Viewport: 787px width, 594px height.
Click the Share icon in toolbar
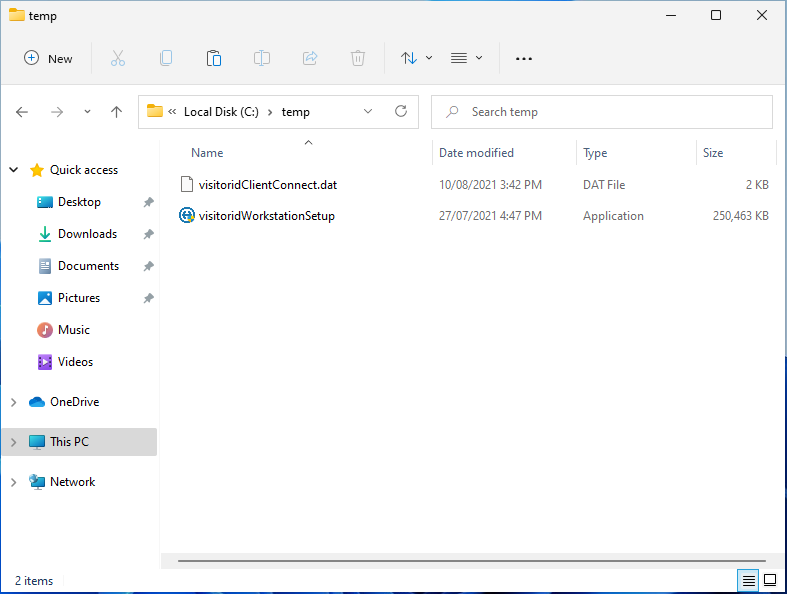coord(310,58)
